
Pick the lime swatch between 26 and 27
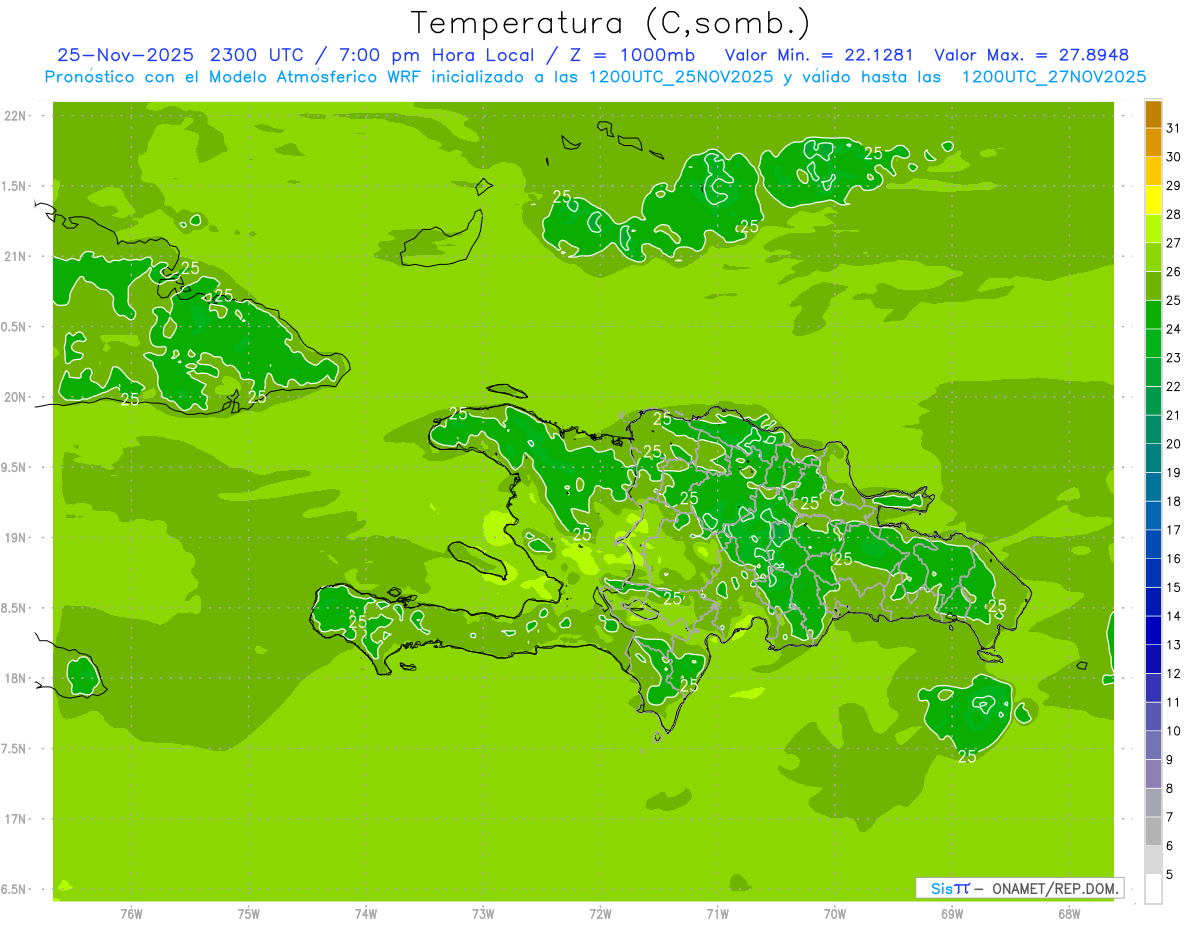(x=1153, y=257)
